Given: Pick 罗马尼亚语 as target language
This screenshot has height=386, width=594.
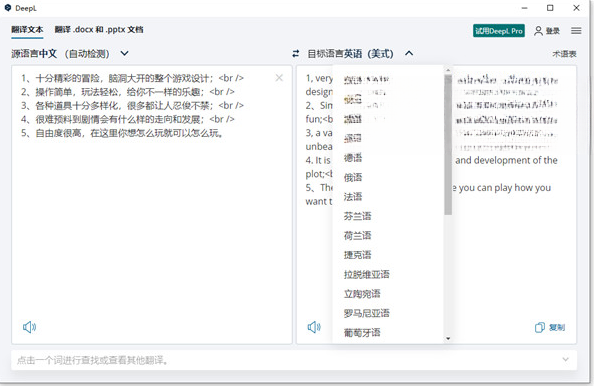Looking at the screenshot, I should coord(366,313).
